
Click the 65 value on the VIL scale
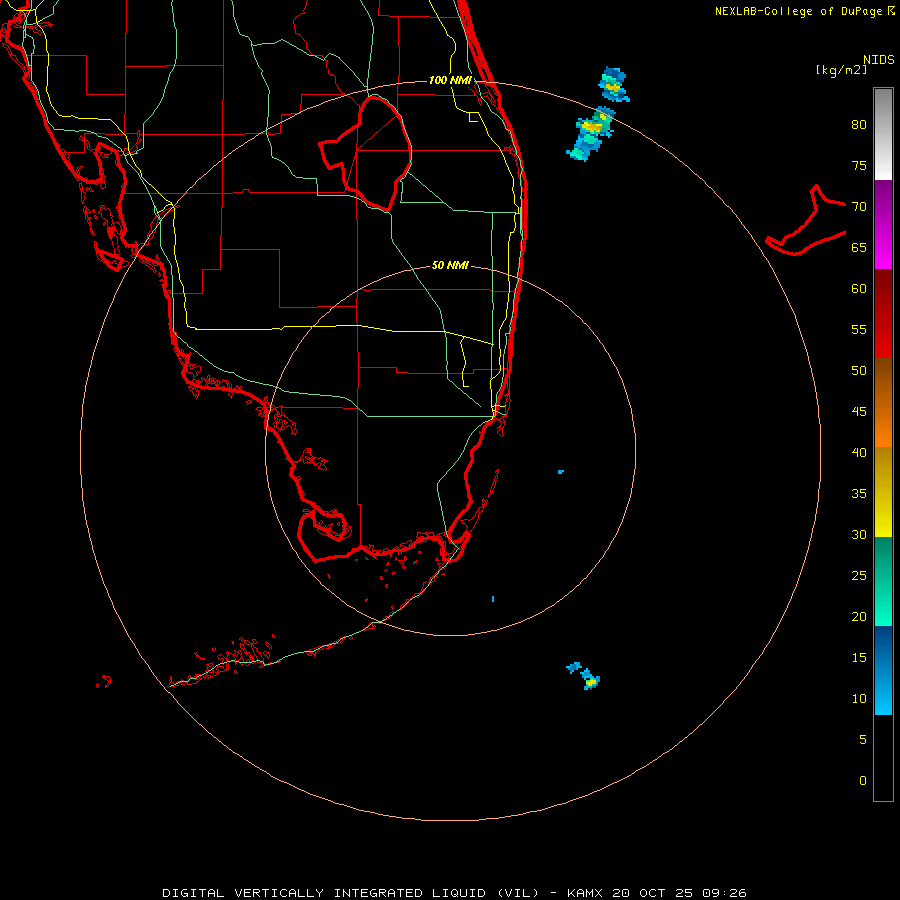click(x=859, y=247)
